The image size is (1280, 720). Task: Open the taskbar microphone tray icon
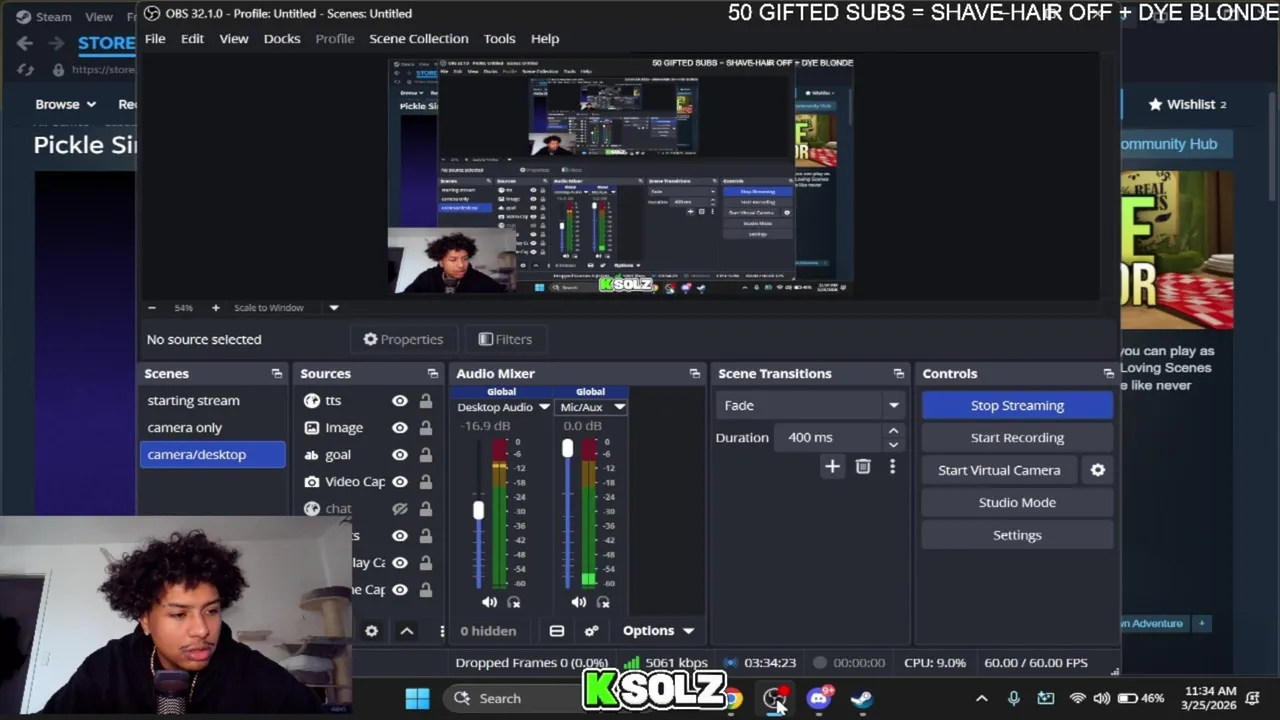(x=1013, y=698)
